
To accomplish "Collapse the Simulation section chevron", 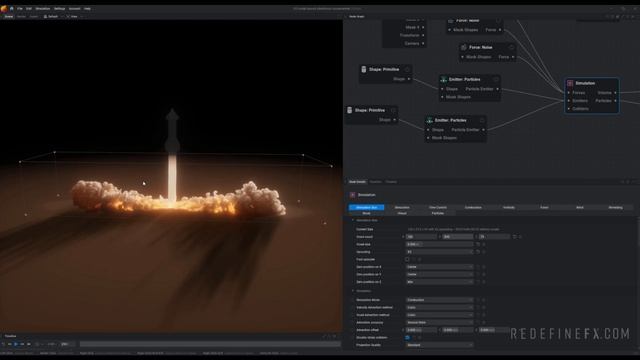I will tap(353, 291).
